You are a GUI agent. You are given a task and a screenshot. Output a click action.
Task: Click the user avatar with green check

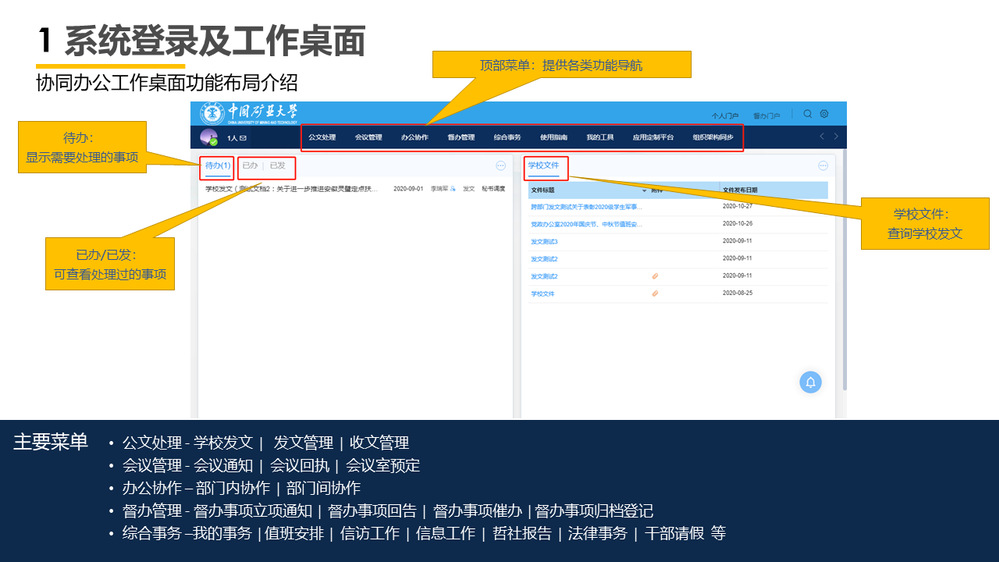209,138
